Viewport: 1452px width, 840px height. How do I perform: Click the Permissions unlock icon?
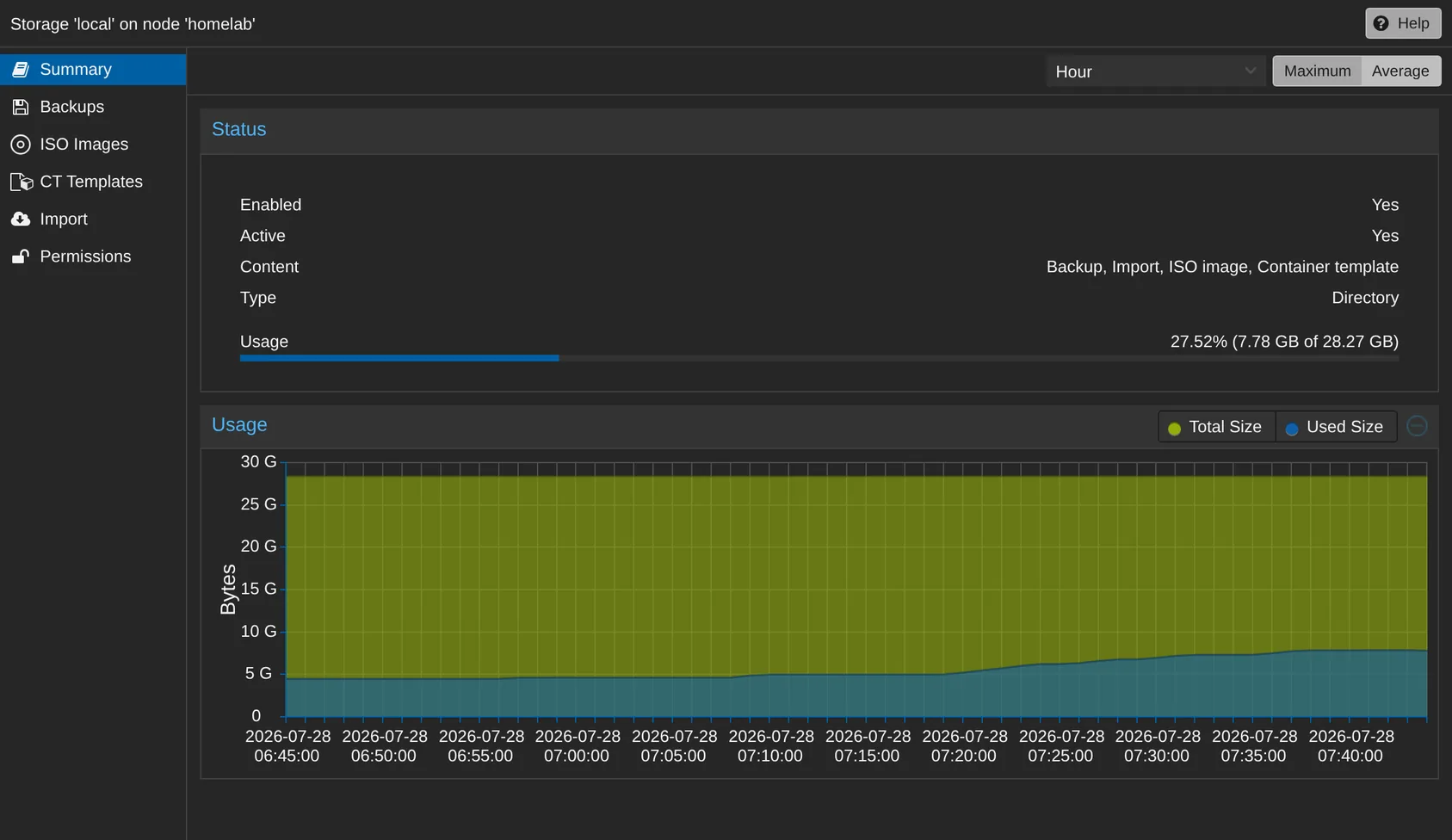(x=21, y=256)
